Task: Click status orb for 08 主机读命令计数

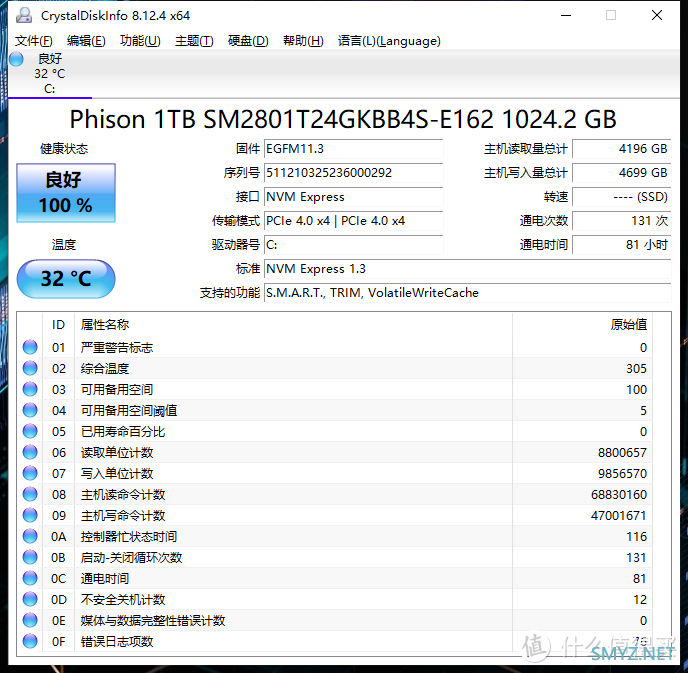Action: point(30,494)
